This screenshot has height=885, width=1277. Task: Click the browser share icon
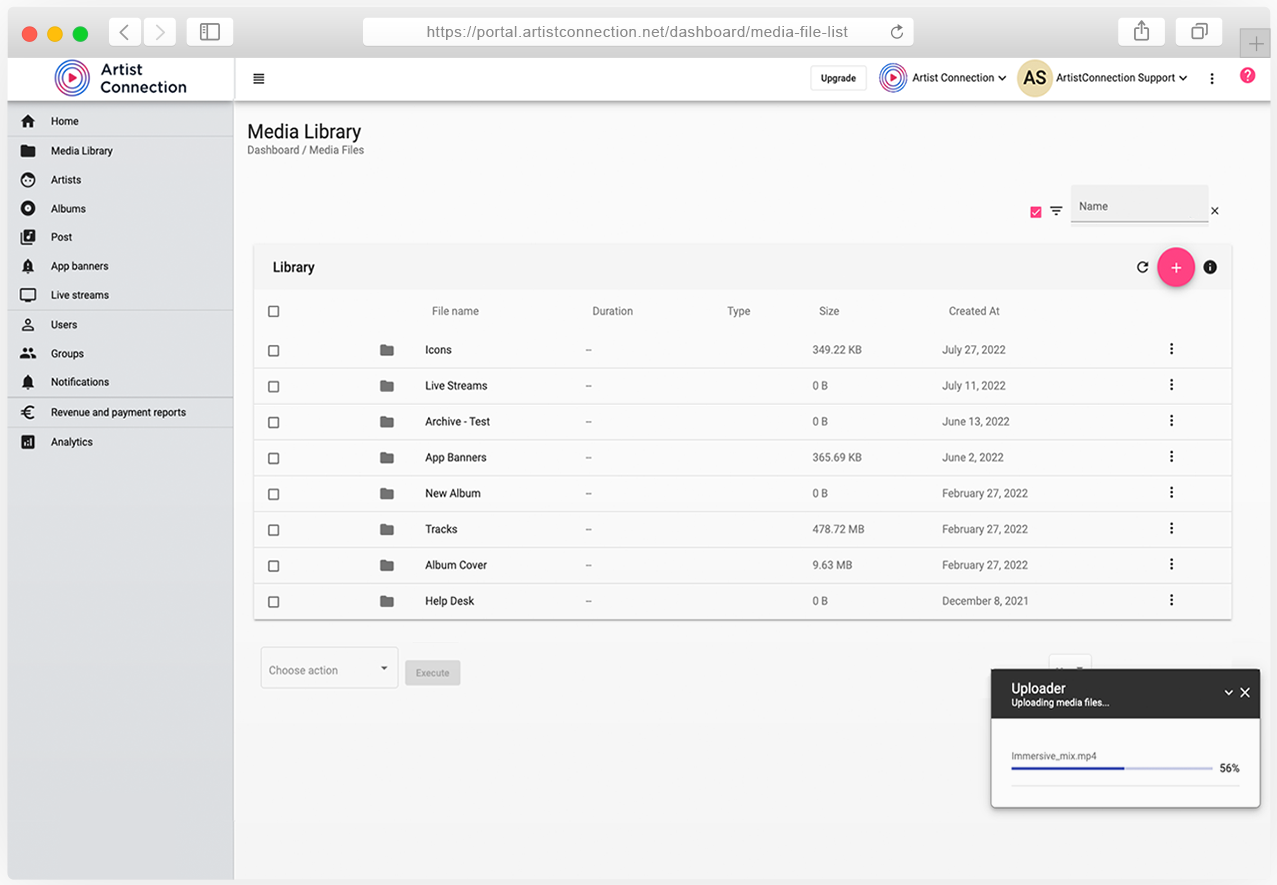tap(1141, 32)
